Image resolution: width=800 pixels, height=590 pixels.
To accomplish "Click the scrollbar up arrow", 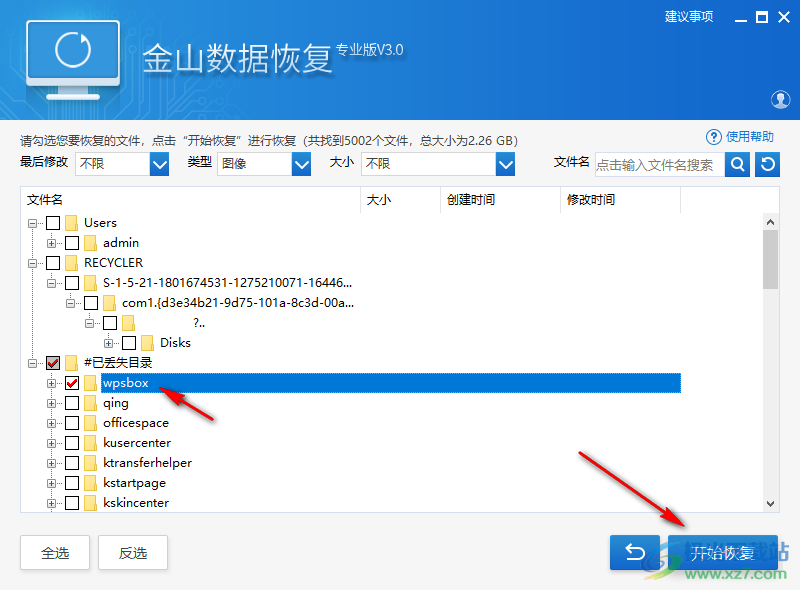I will click(x=770, y=222).
